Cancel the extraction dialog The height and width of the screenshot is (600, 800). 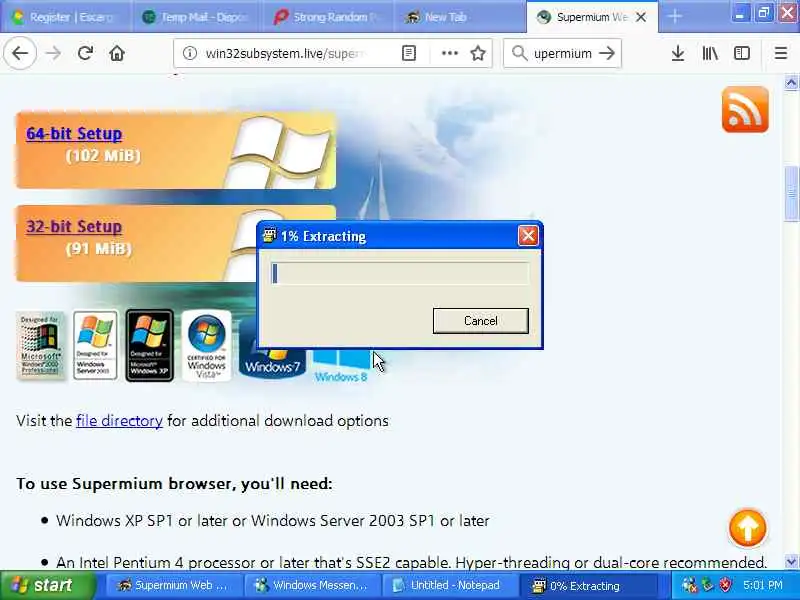(481, 321)
